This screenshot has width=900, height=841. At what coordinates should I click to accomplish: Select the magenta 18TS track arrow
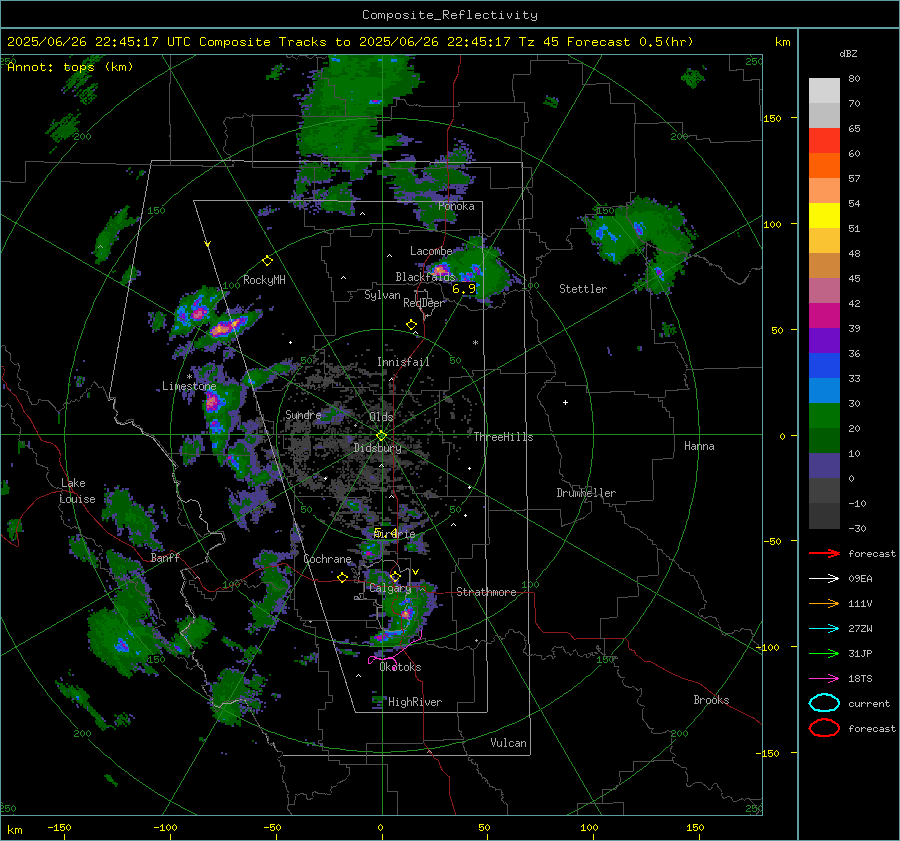pyautogui.click(x=824, y=679)
